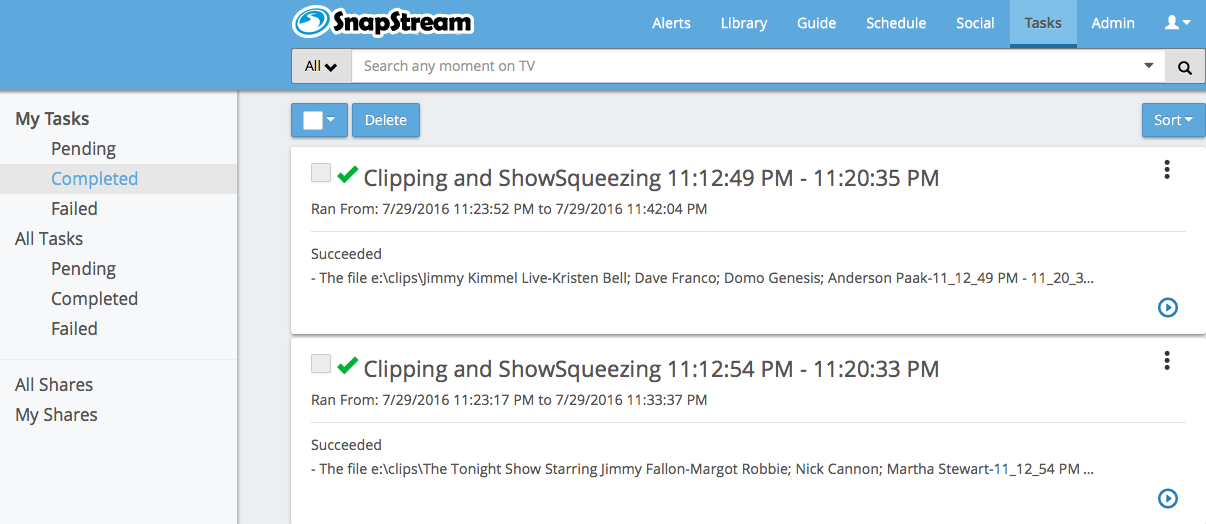The image size is (1206, 524).
Task: Open Failed under My Tasks
Action: tap(74, 209)
